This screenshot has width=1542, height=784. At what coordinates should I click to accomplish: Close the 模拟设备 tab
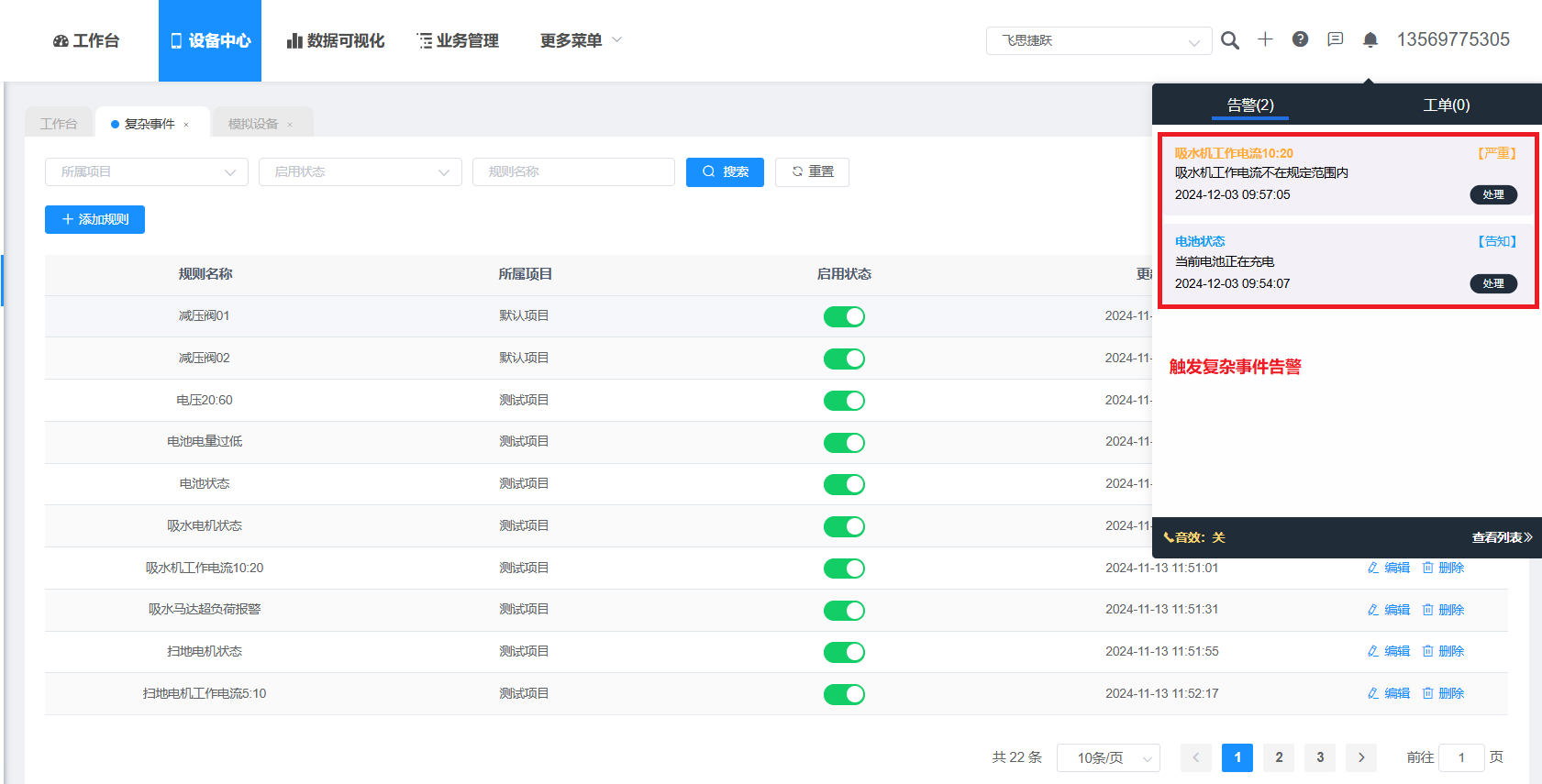point(290,125)
